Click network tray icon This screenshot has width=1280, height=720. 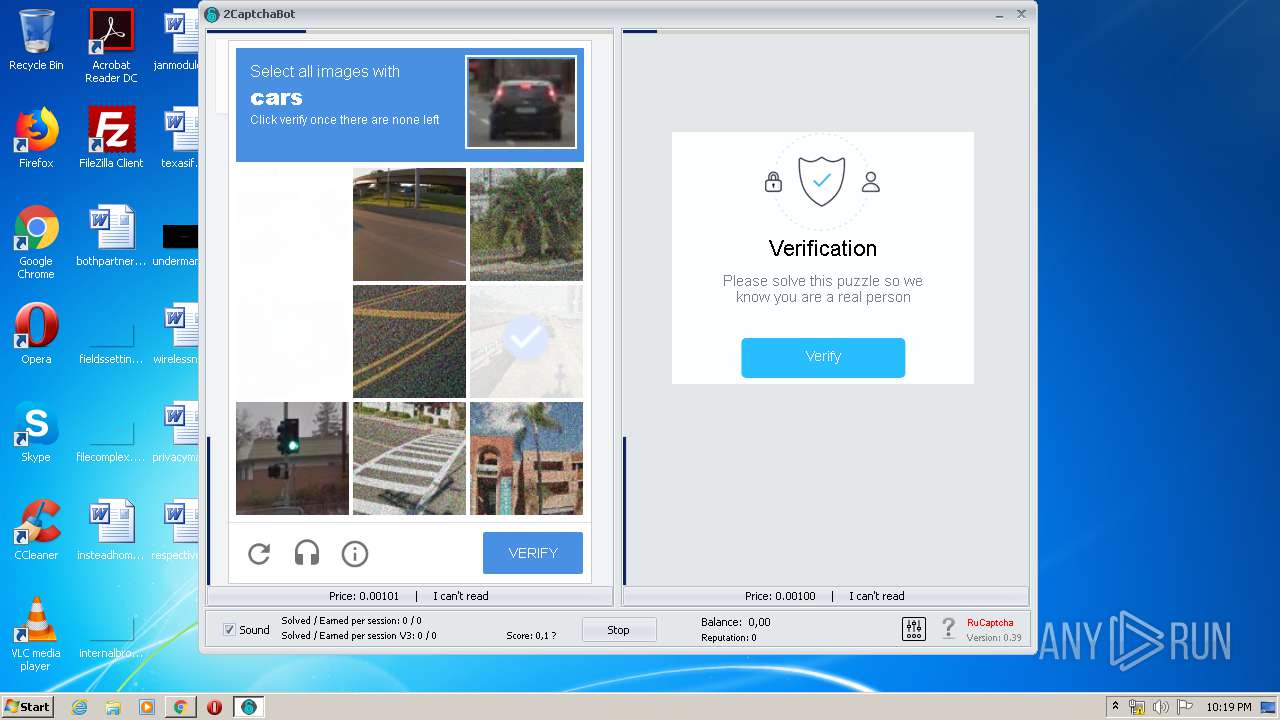point(1137,707)
